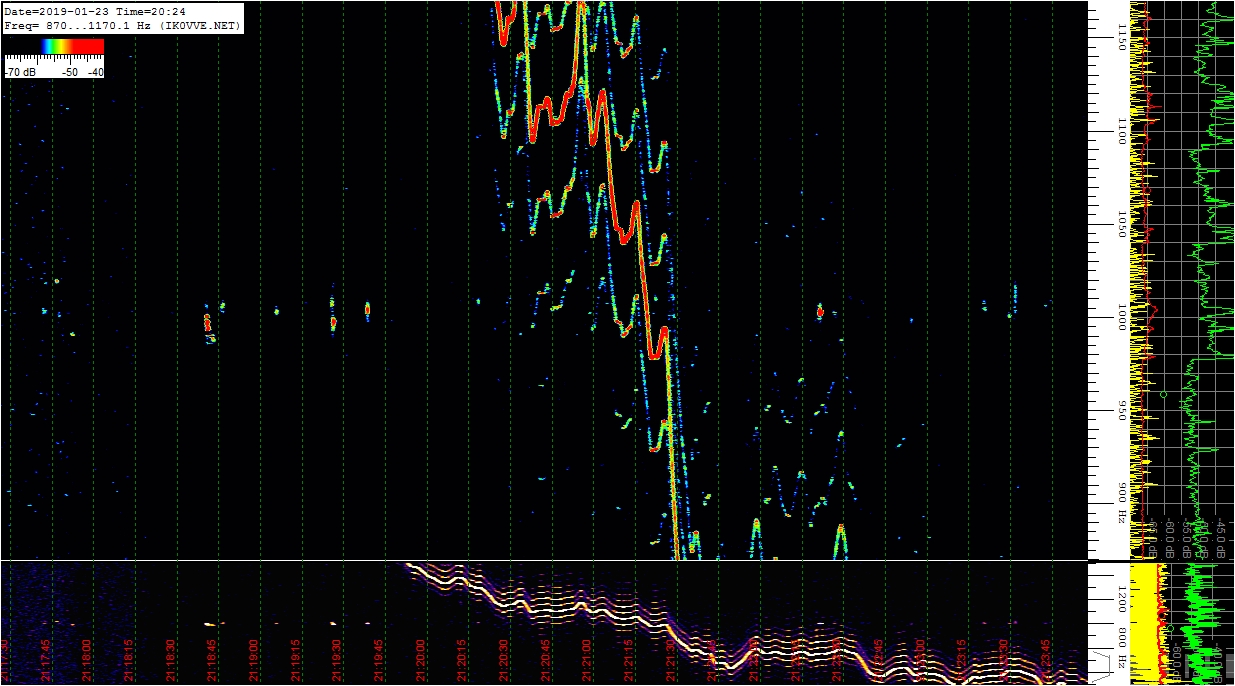Click the 21:18:15 time marker

click(130, 659)
